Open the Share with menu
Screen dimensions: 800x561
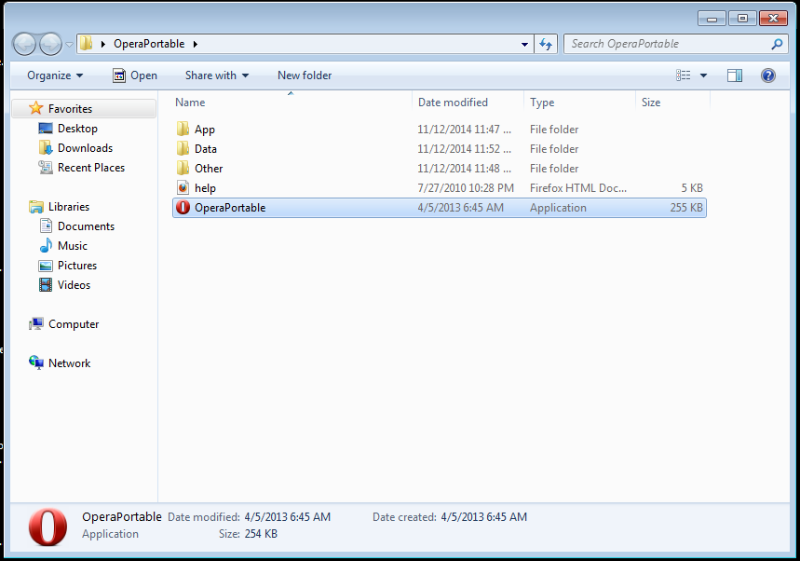click(217, 75)
